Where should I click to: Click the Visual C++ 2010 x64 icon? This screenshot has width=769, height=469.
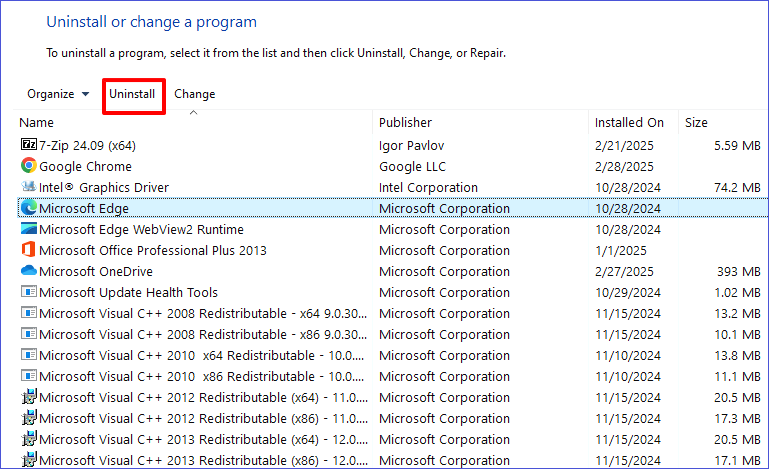point(29,355)
